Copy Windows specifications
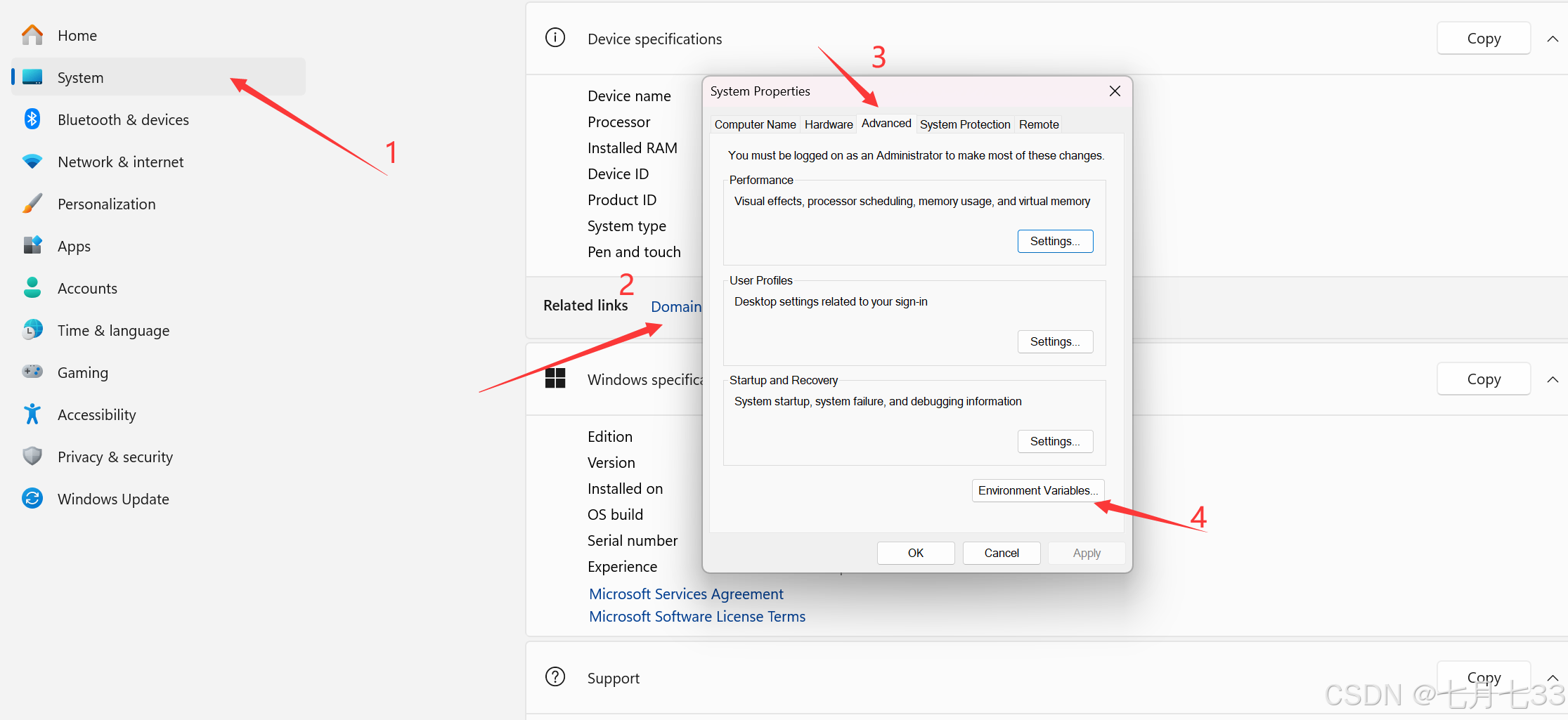 tap(1484, 379)
